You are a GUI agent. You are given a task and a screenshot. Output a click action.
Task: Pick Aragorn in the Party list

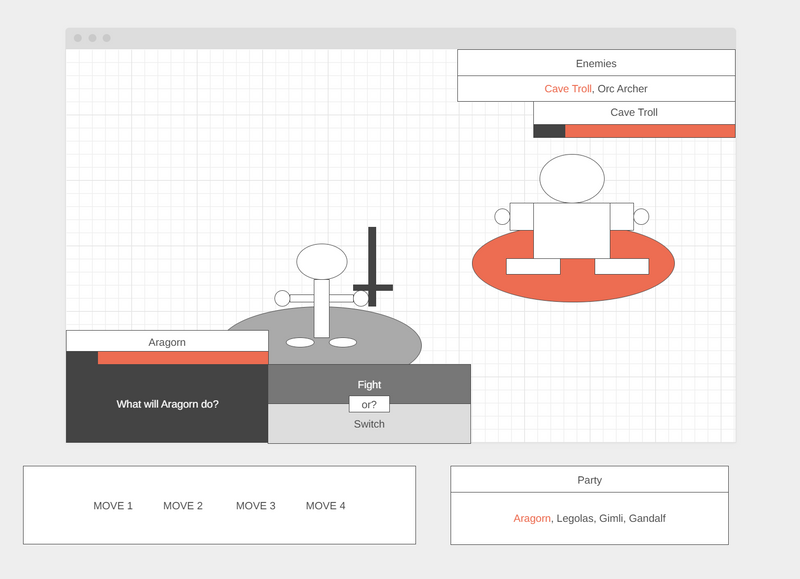point(532,518)
